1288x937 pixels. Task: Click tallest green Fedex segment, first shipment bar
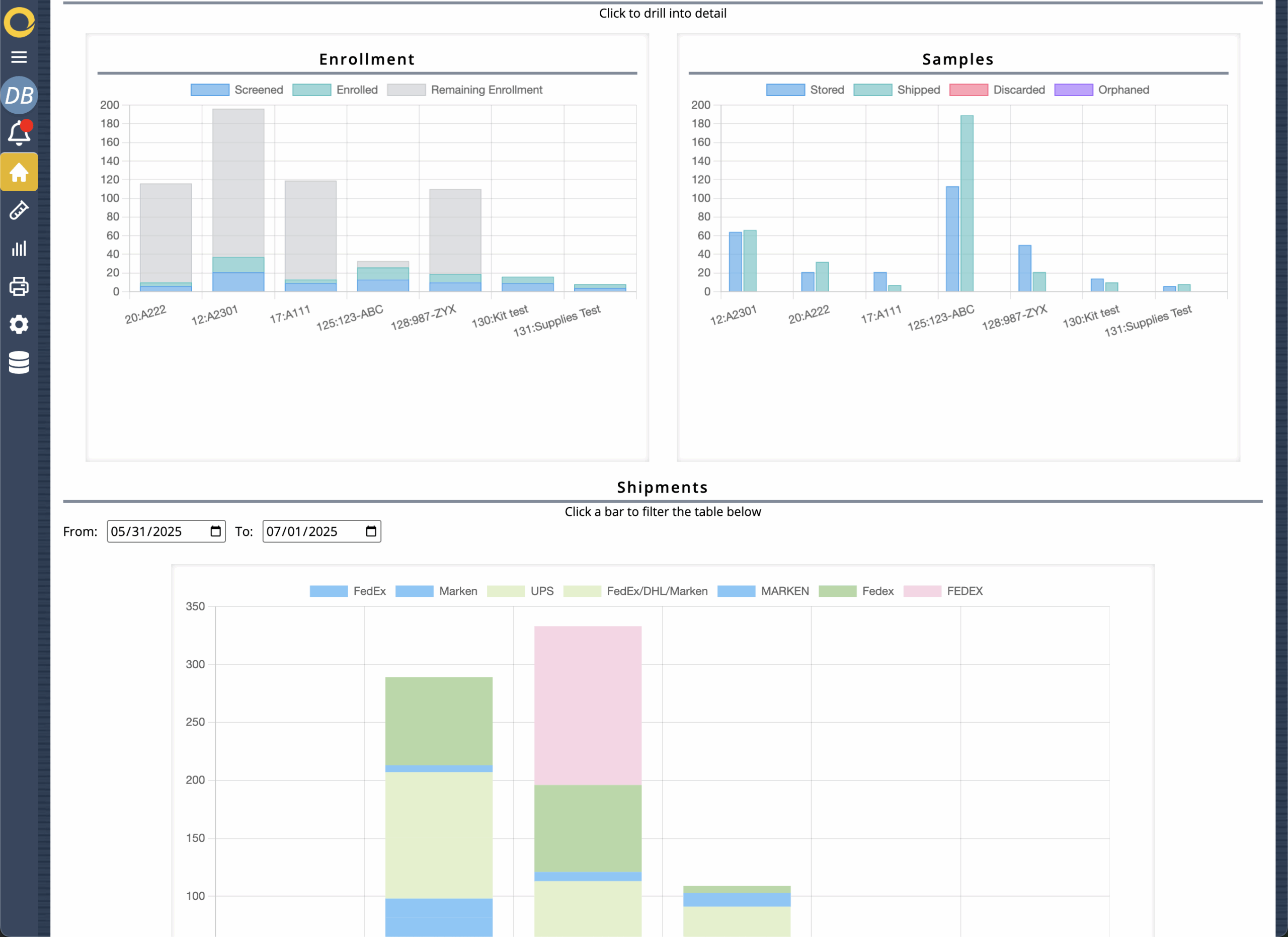[x=439, y=721]
